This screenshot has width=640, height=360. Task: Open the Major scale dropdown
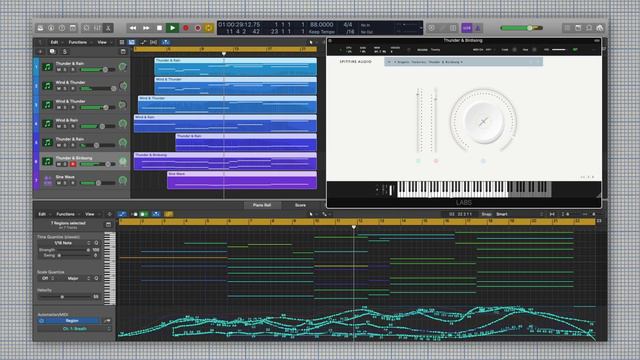point(74,278)
